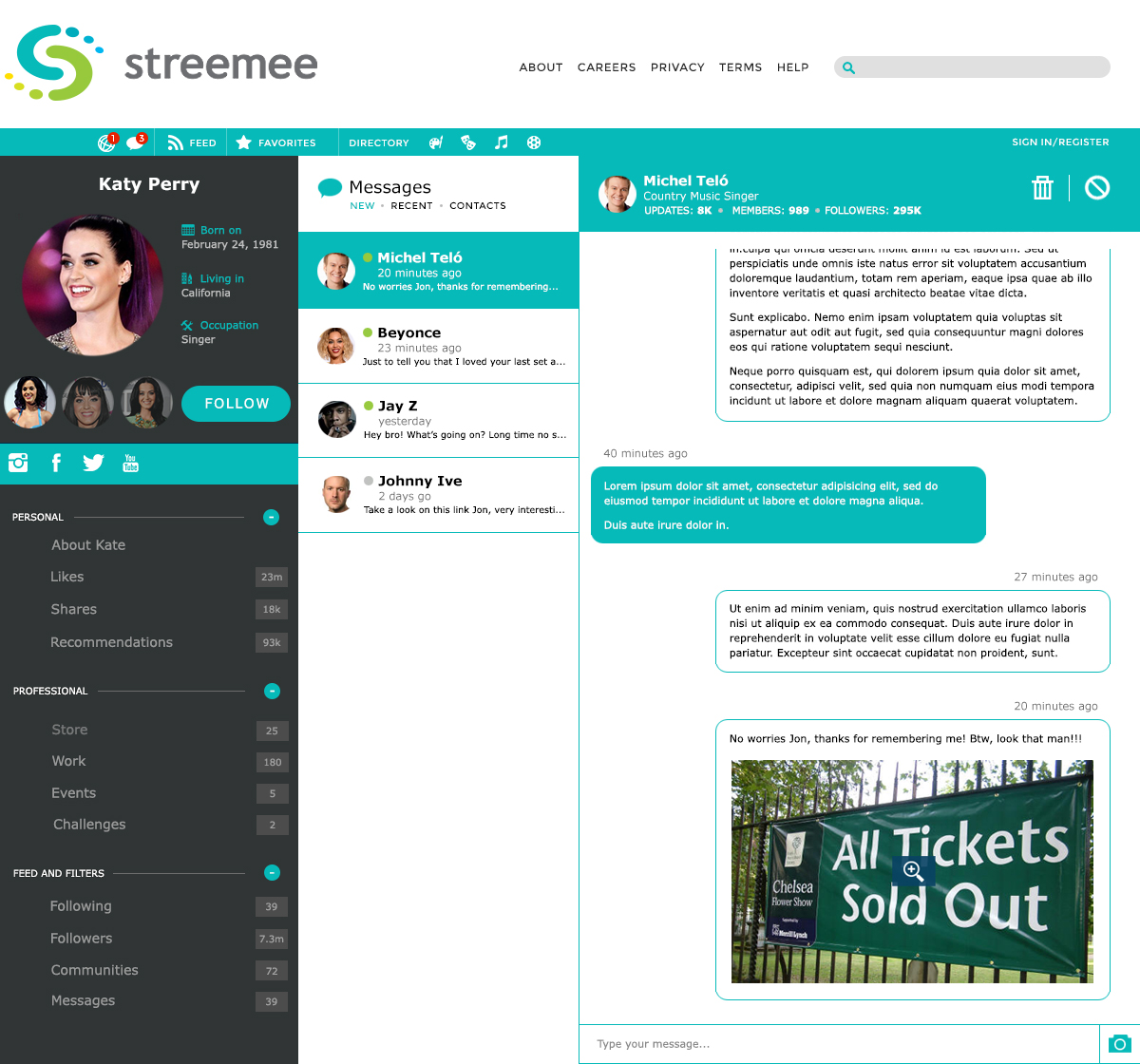Switch to the Contacts tab
Image resolution: width=1140 pixels, height=1064 pixels.
pyautogui.click(x=478, y=205)
